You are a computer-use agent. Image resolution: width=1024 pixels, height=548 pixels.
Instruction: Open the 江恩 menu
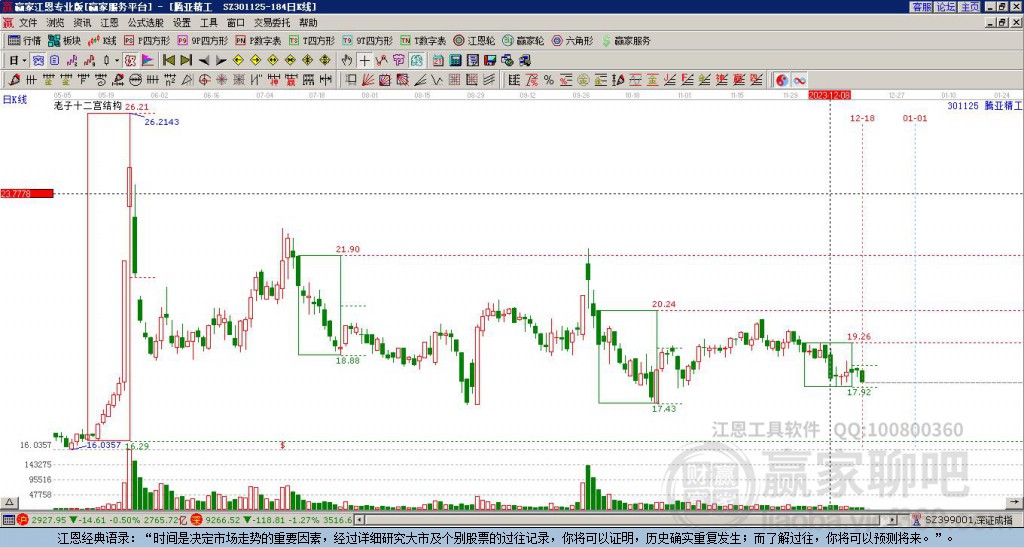(x=109, y=23)
